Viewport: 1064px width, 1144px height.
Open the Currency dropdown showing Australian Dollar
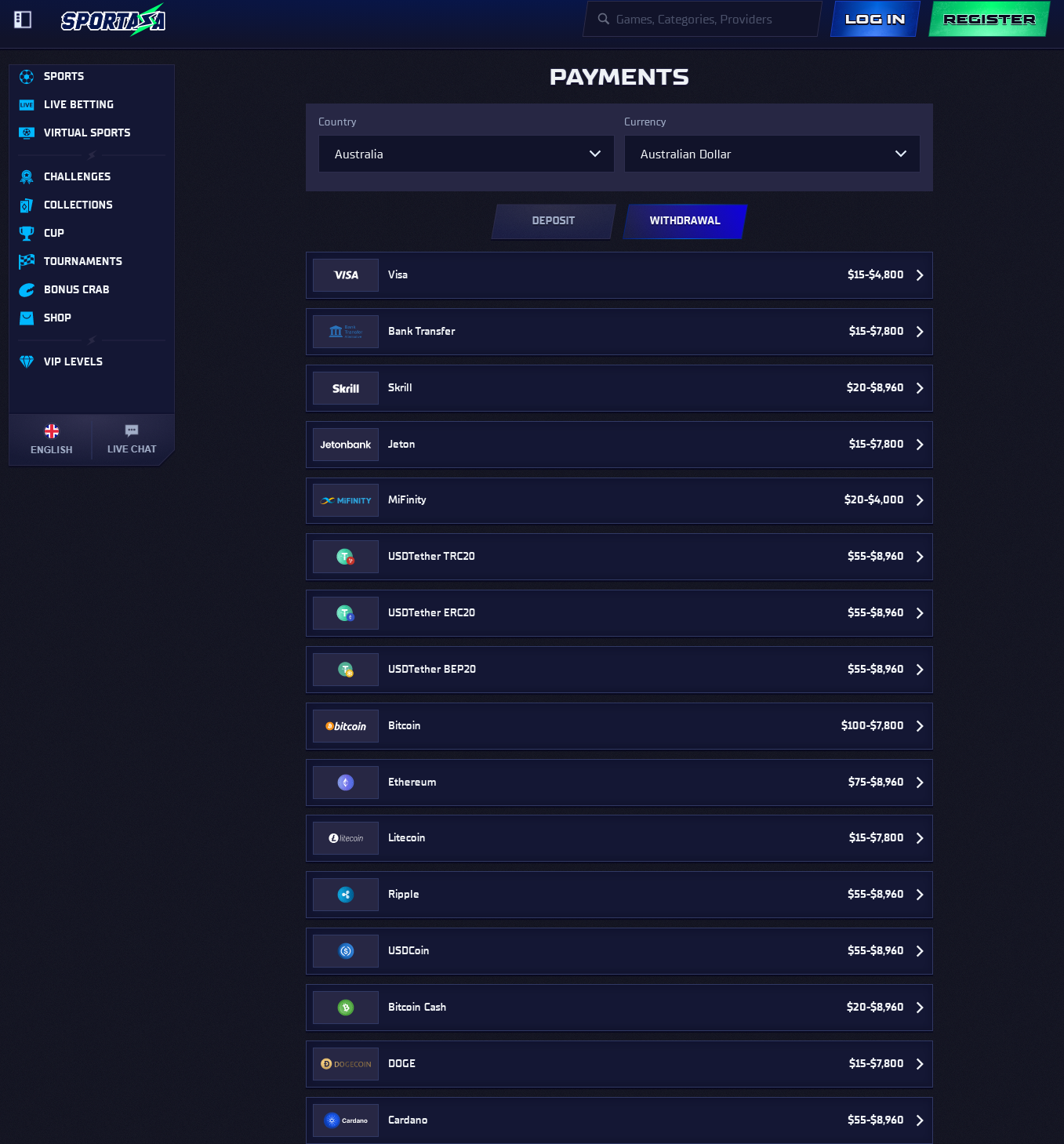[x=772, y=154]
